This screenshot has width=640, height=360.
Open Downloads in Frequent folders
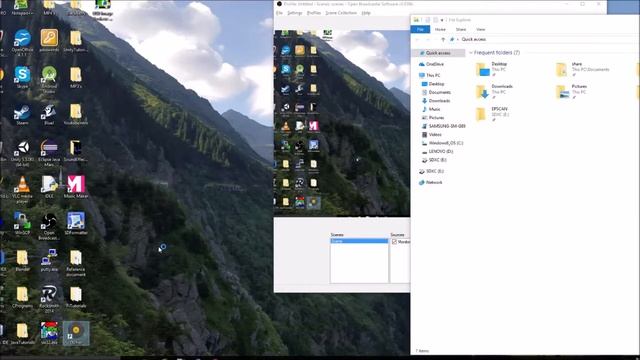(494, 92)
